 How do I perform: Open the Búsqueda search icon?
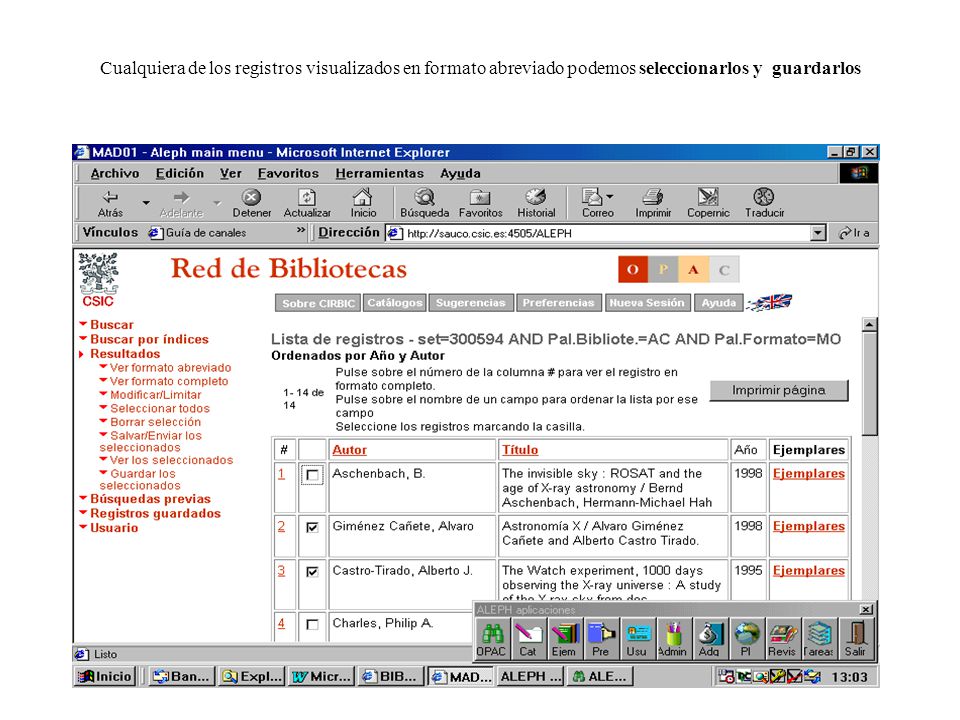coord(424,197)
